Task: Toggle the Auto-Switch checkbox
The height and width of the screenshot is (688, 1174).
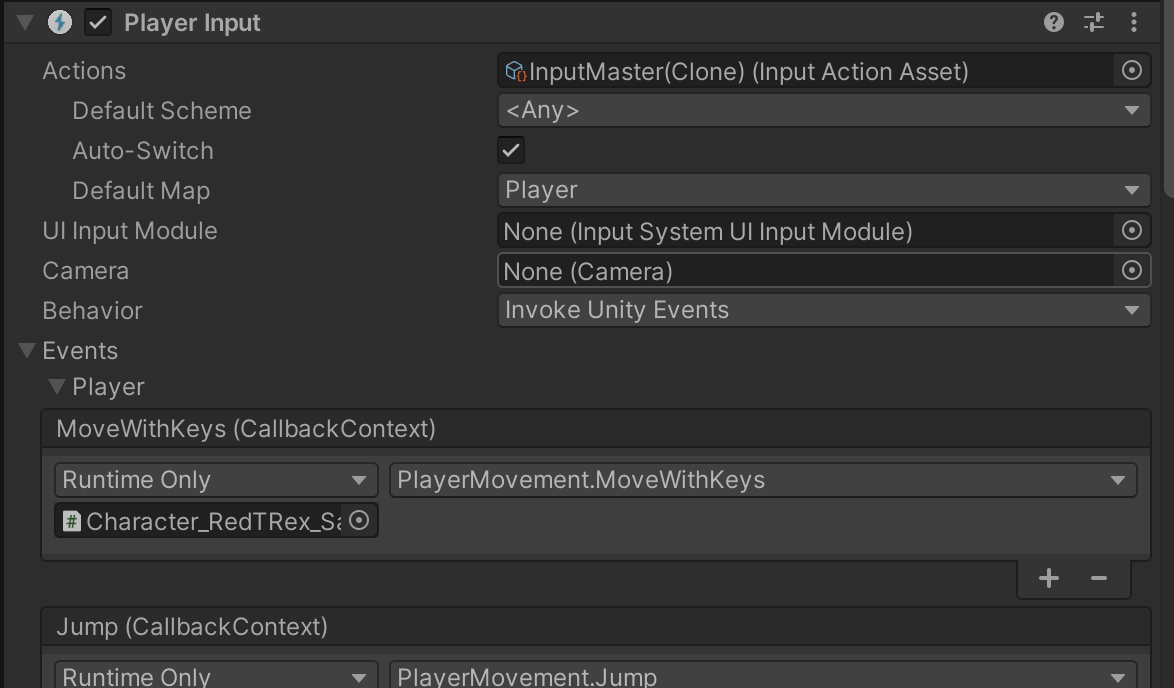Action: tap(511, 150)
